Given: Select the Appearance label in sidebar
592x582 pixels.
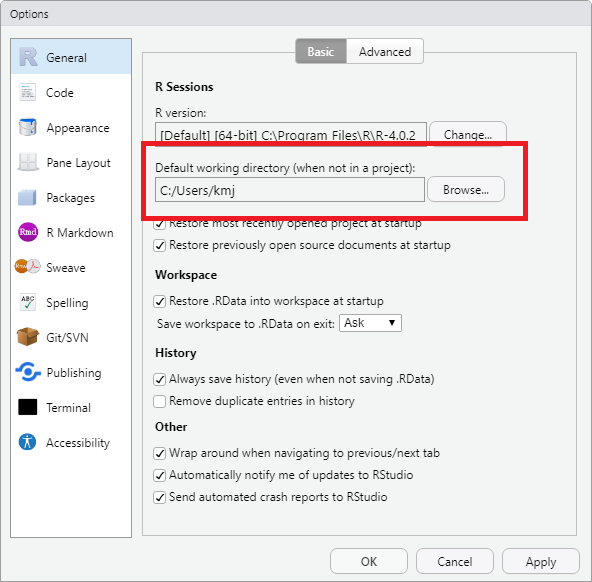Looking at the screenshot, I should tap(78, 128).
